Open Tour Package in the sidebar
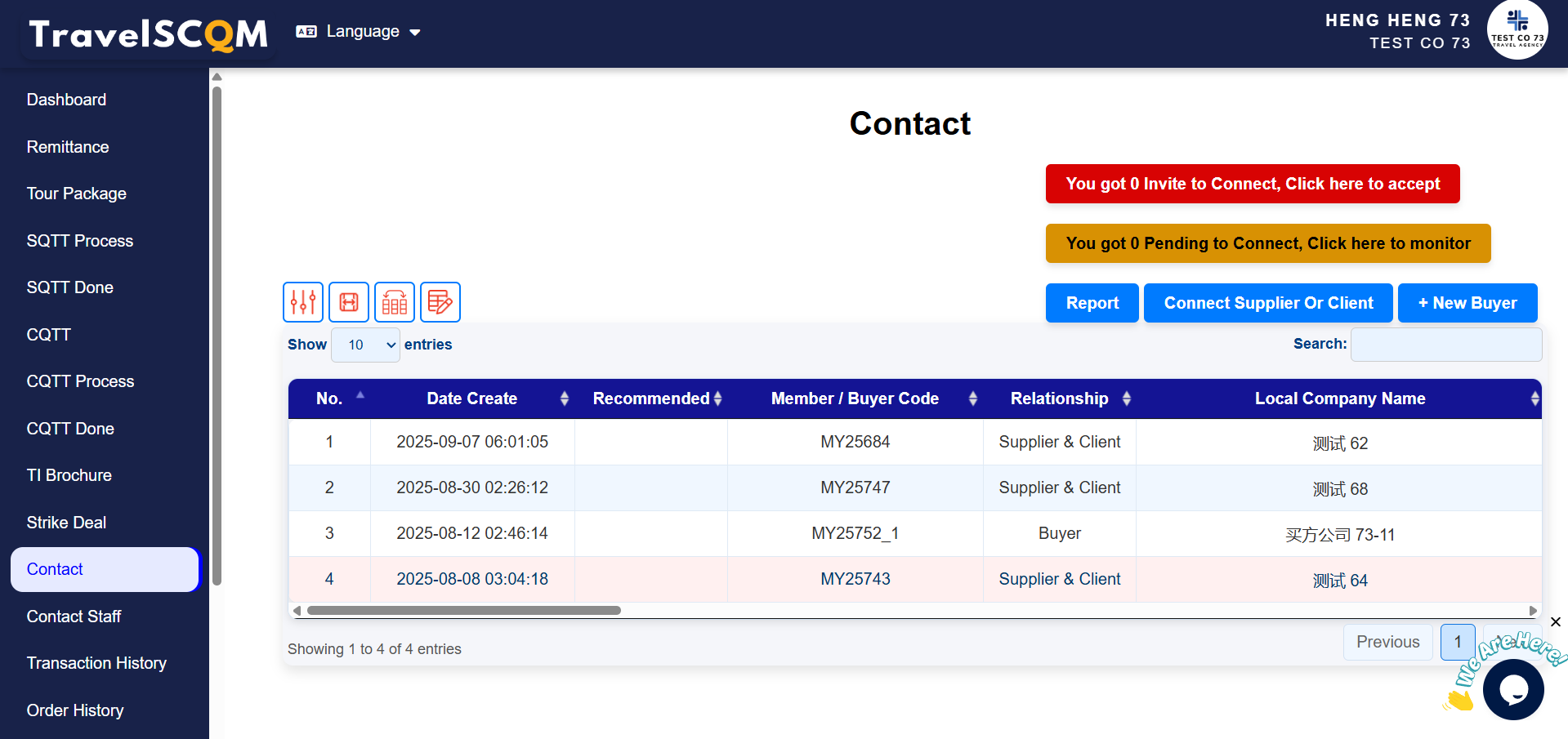The image size is (1568, 739). (77, 194)
